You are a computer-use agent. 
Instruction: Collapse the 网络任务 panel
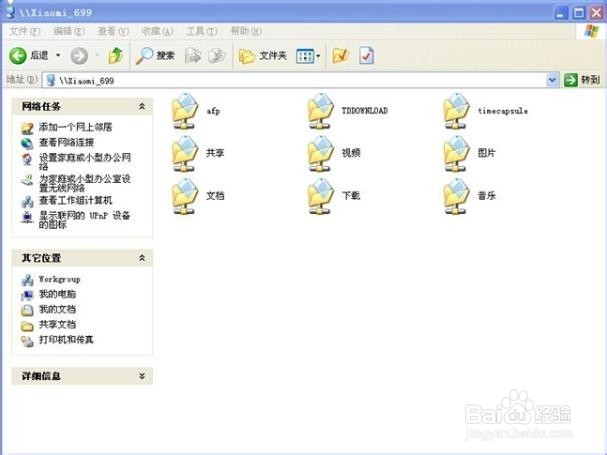142,106
